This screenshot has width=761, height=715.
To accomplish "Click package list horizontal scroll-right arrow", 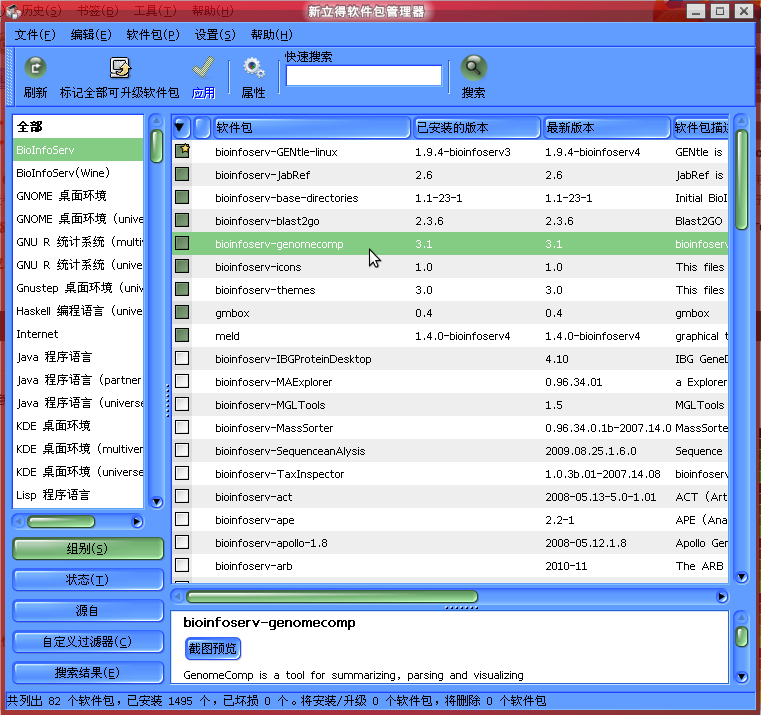I will click(x=722, y=597).
